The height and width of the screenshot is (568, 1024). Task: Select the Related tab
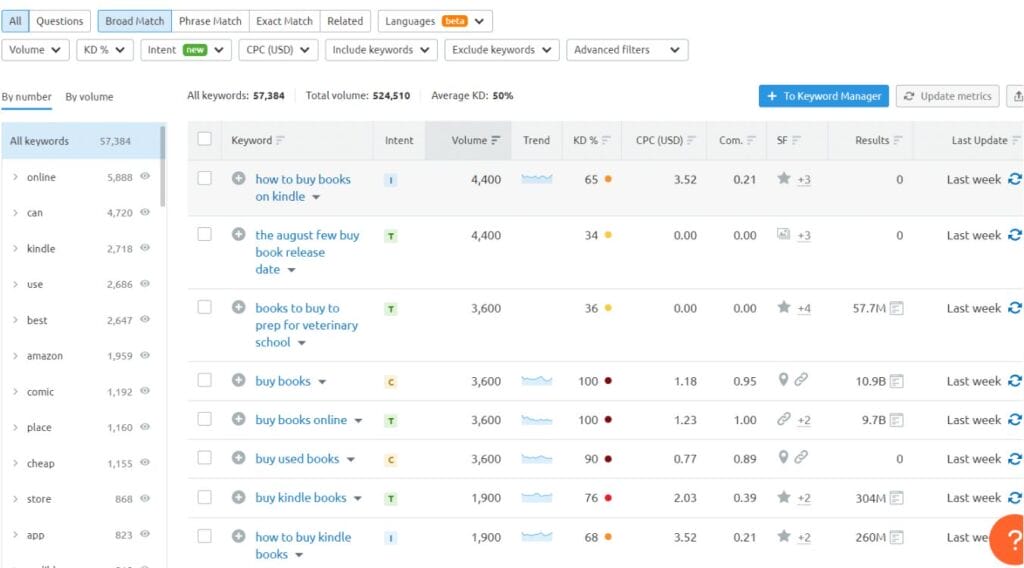click(x=345, y=21)
